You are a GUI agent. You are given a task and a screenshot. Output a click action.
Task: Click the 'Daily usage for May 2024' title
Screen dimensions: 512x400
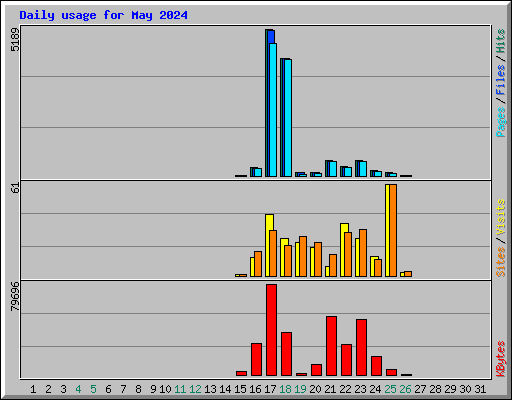point(103,15)
